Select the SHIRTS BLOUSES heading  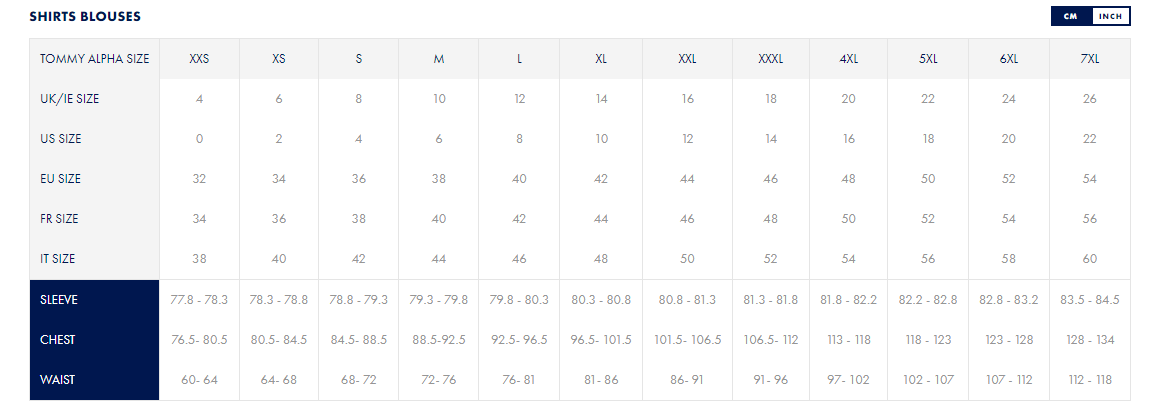point(85,16)
